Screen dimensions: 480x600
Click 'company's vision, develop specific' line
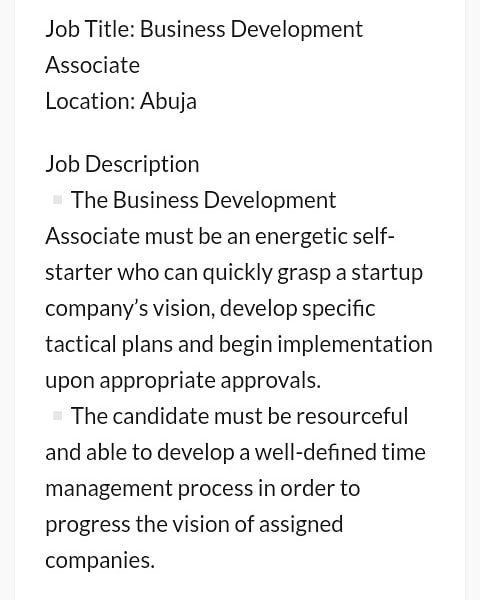tap(210, 309)
